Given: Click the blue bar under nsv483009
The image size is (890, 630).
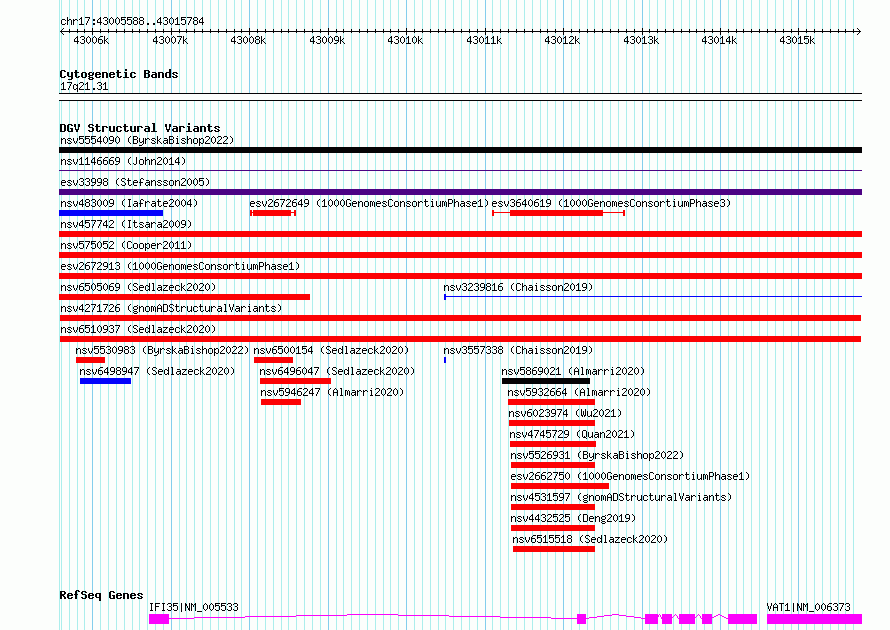Looking at the screenshot, I should point(111,213).
